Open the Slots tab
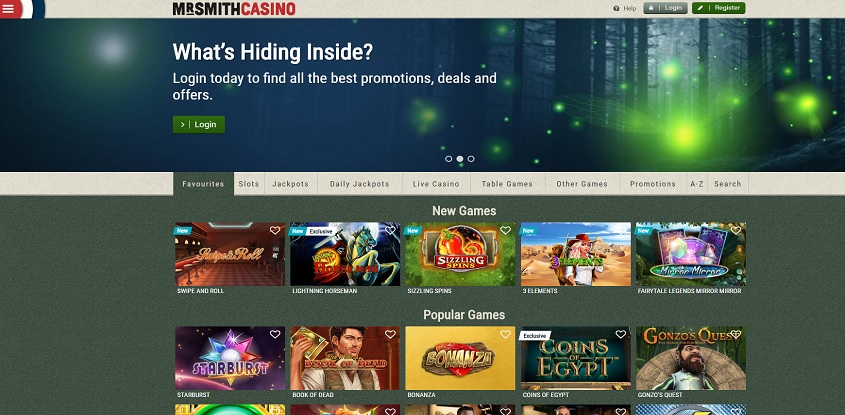The image size is (845, 415). point(249,184)
